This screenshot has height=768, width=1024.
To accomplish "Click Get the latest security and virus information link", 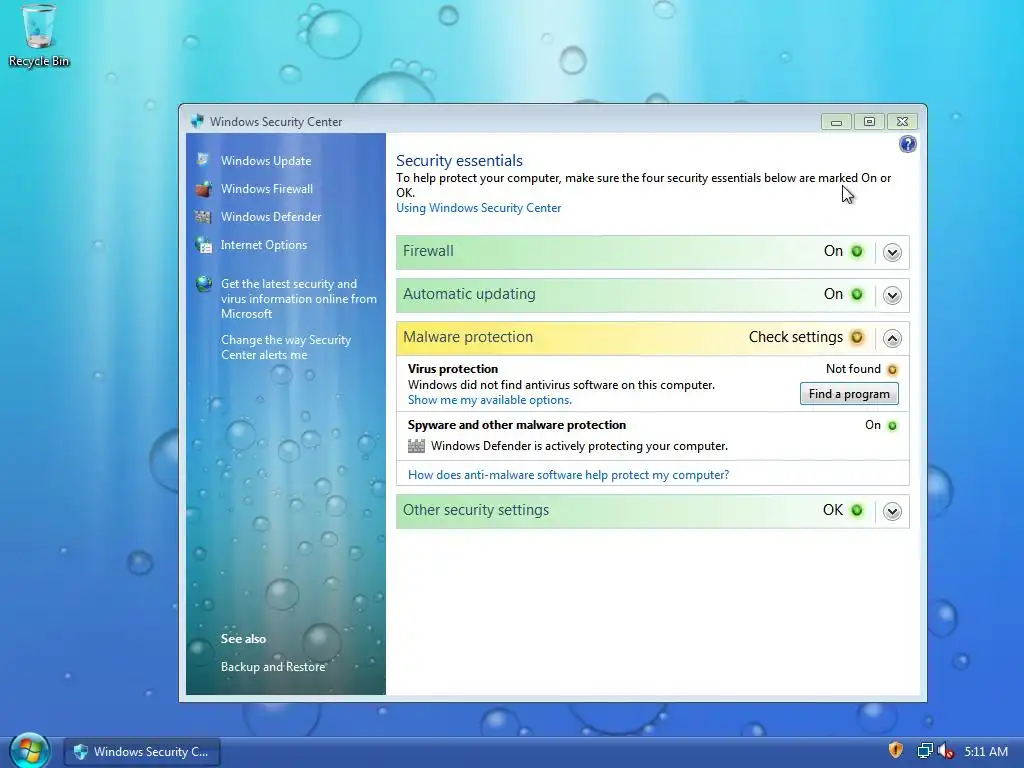I will coord(298,298).
